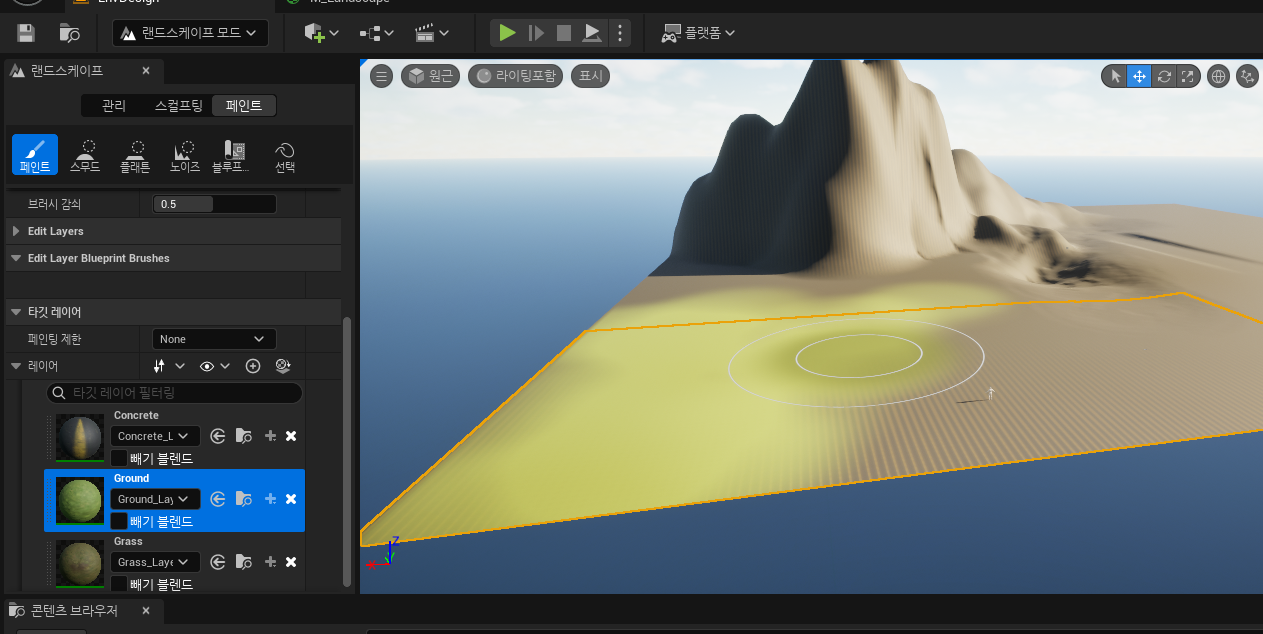Browse to Grass layer asset in content browser
Viewport: 1263px width, 634px height.
tap(244, 562)
